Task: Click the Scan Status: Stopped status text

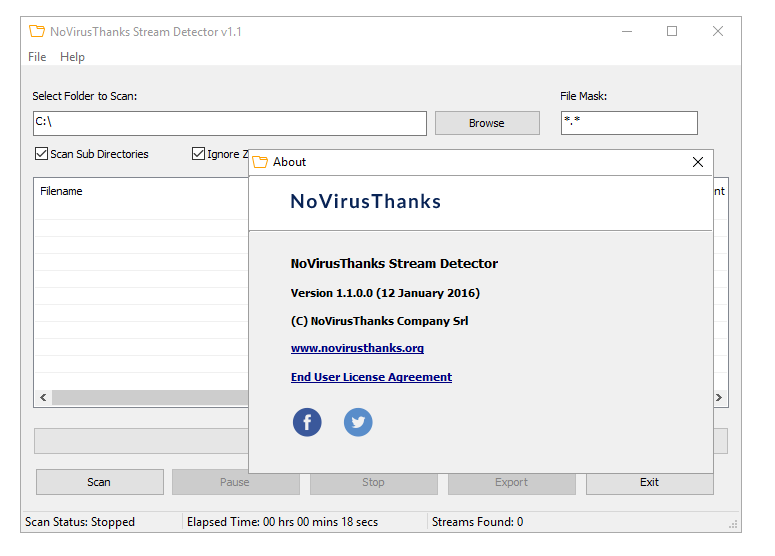Action: click(x=80, y=522)
